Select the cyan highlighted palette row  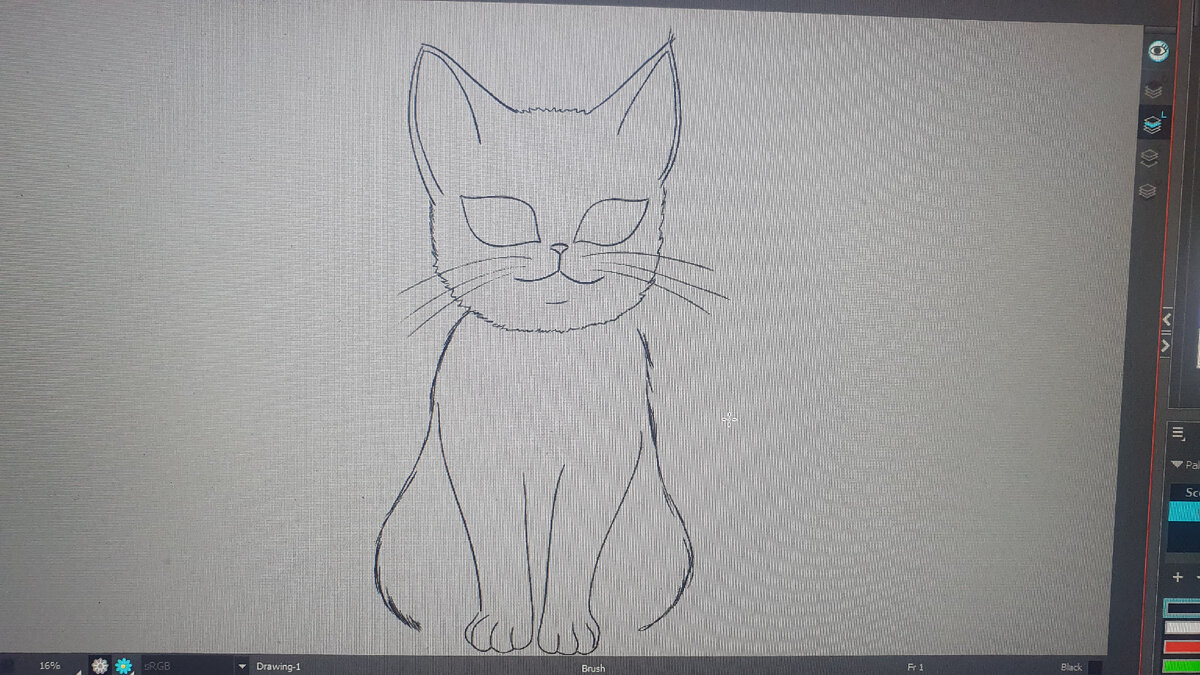pos(1184,511)
